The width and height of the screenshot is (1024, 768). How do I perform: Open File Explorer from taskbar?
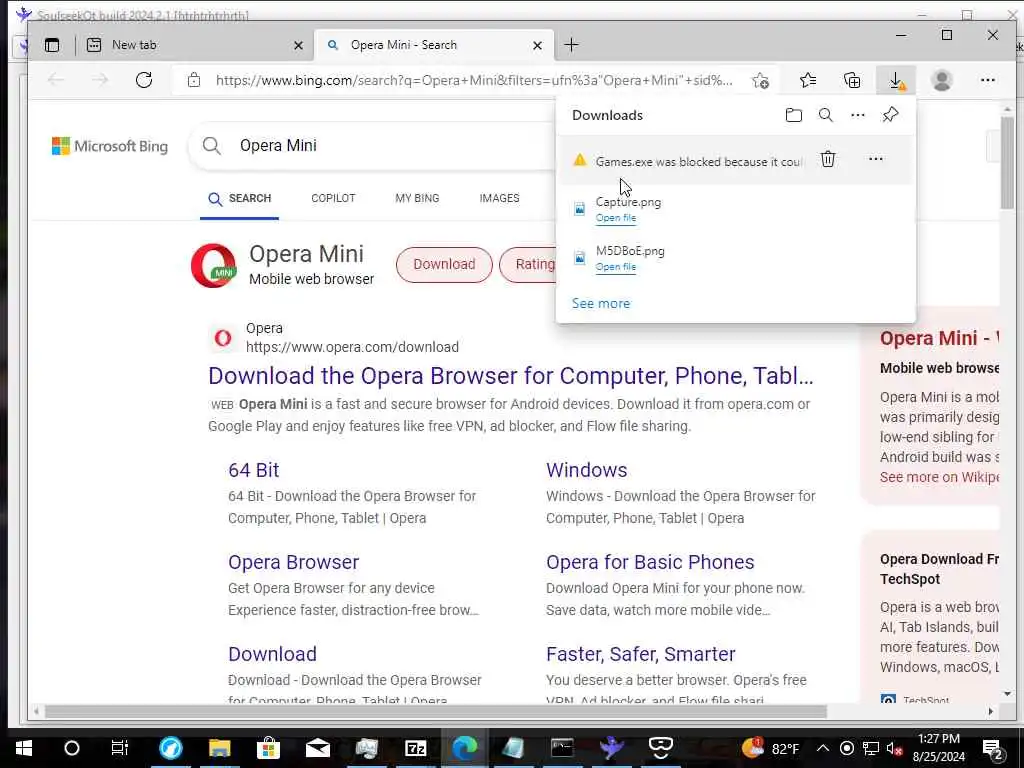coord(219,748)
